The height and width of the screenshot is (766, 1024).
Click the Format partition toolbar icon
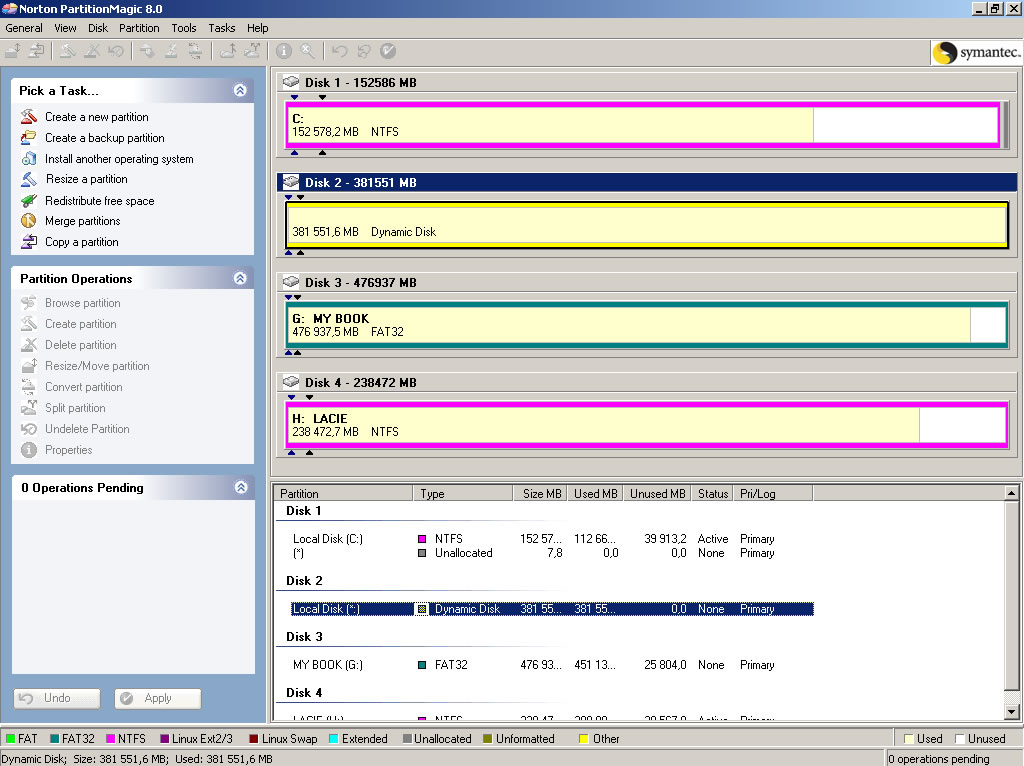(171, 50)
